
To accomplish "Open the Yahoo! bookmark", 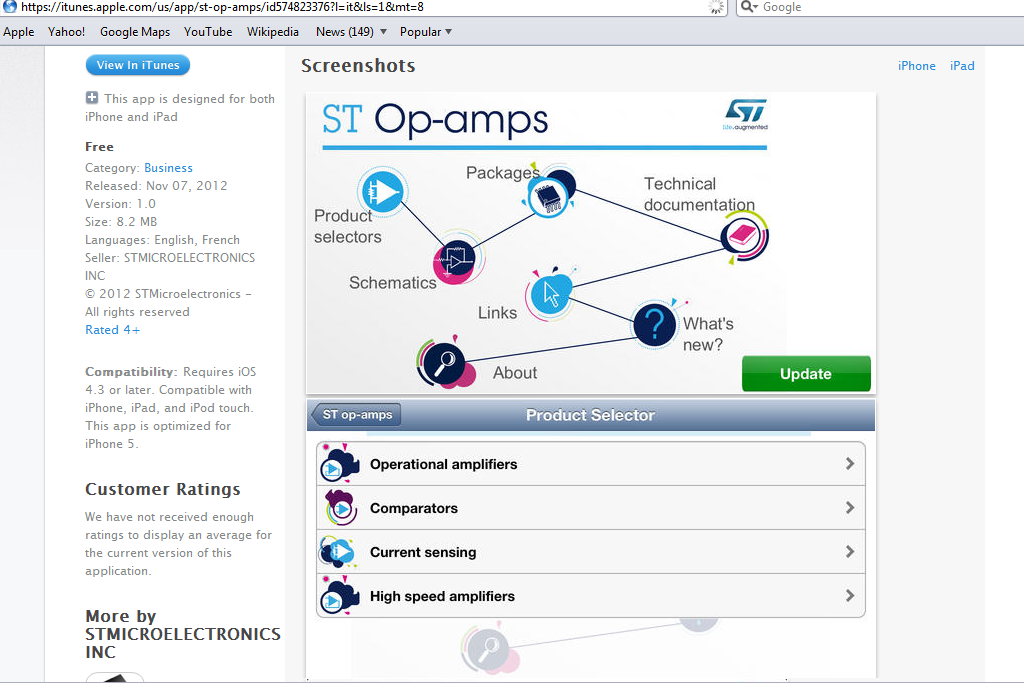I will pyautogui.click(x=66, y=31).
